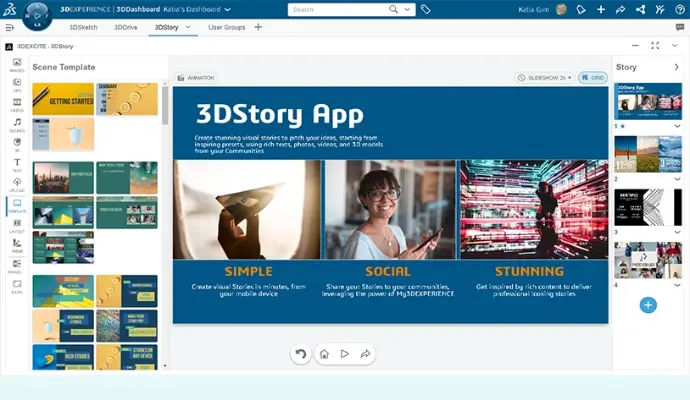Play the story presentation

(345, 354)
